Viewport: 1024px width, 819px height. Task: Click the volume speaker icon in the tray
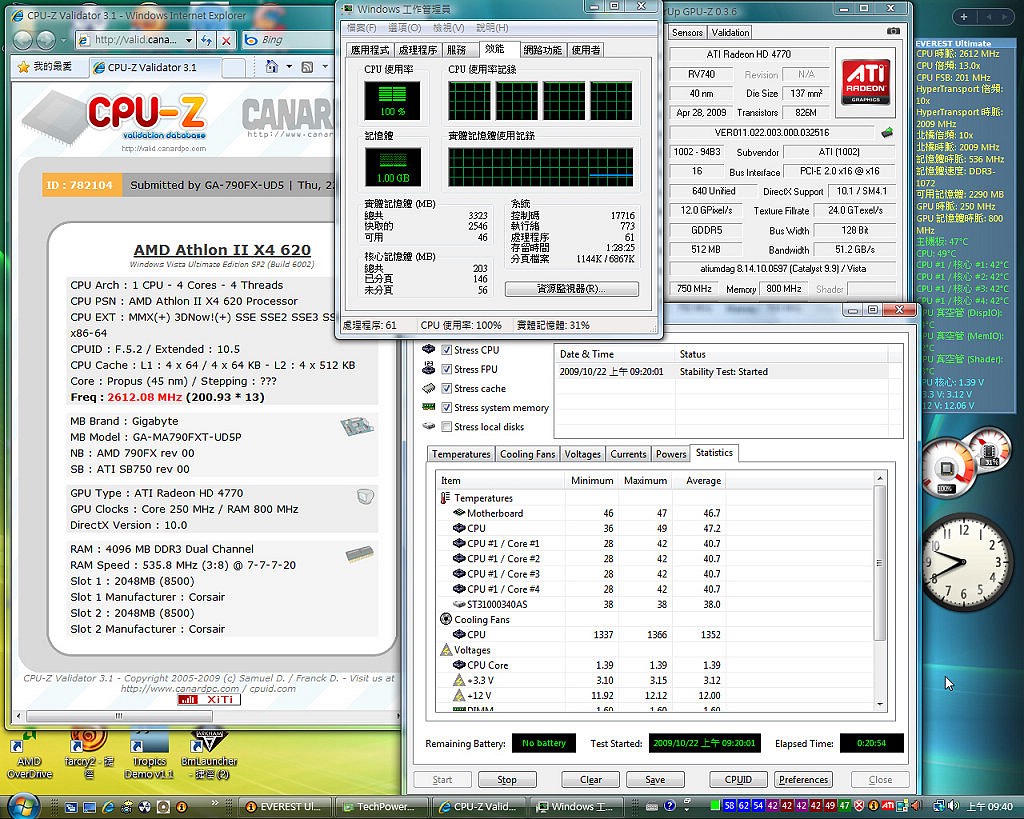[953, 806]
